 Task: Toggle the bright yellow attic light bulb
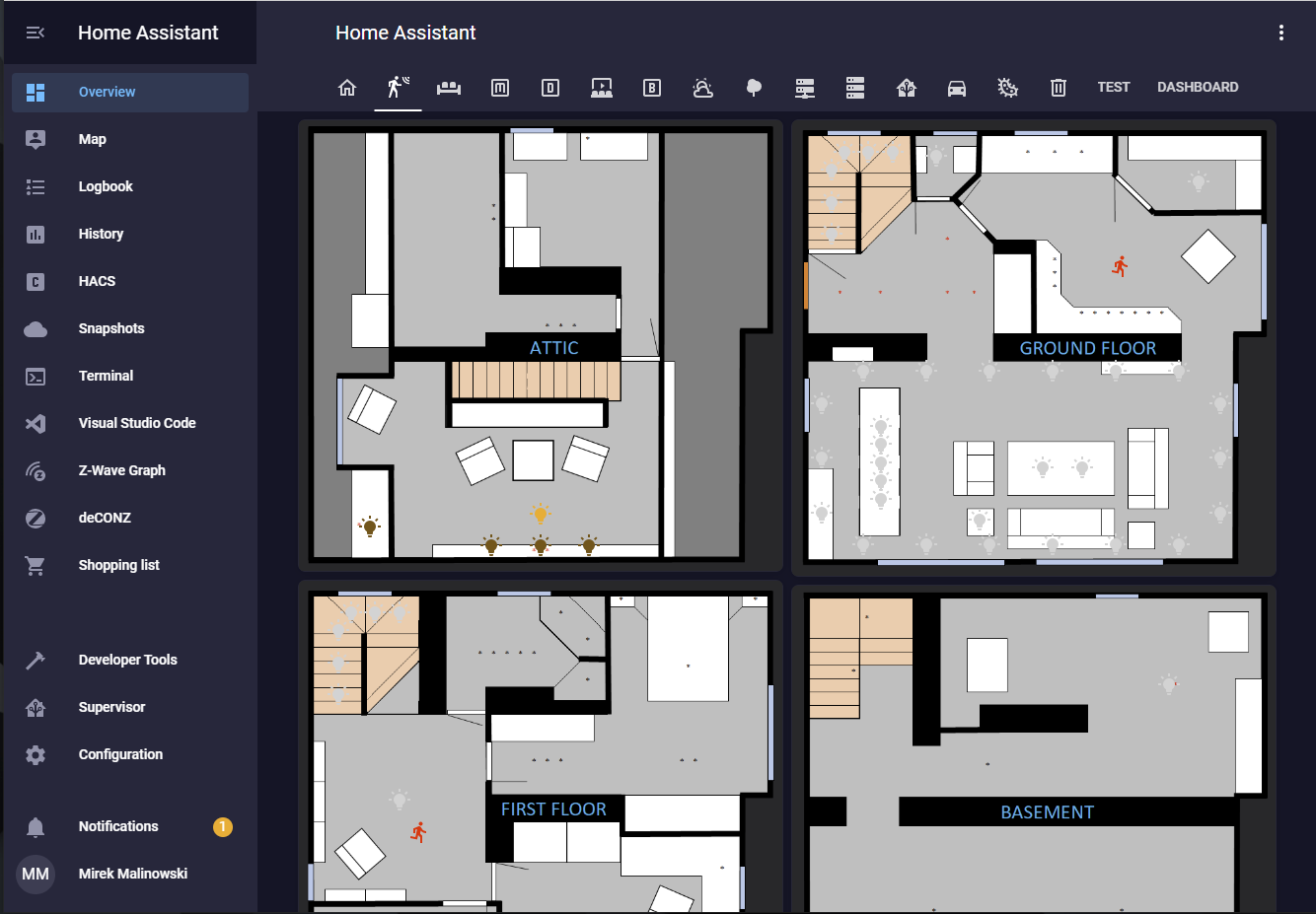point(540,513)
